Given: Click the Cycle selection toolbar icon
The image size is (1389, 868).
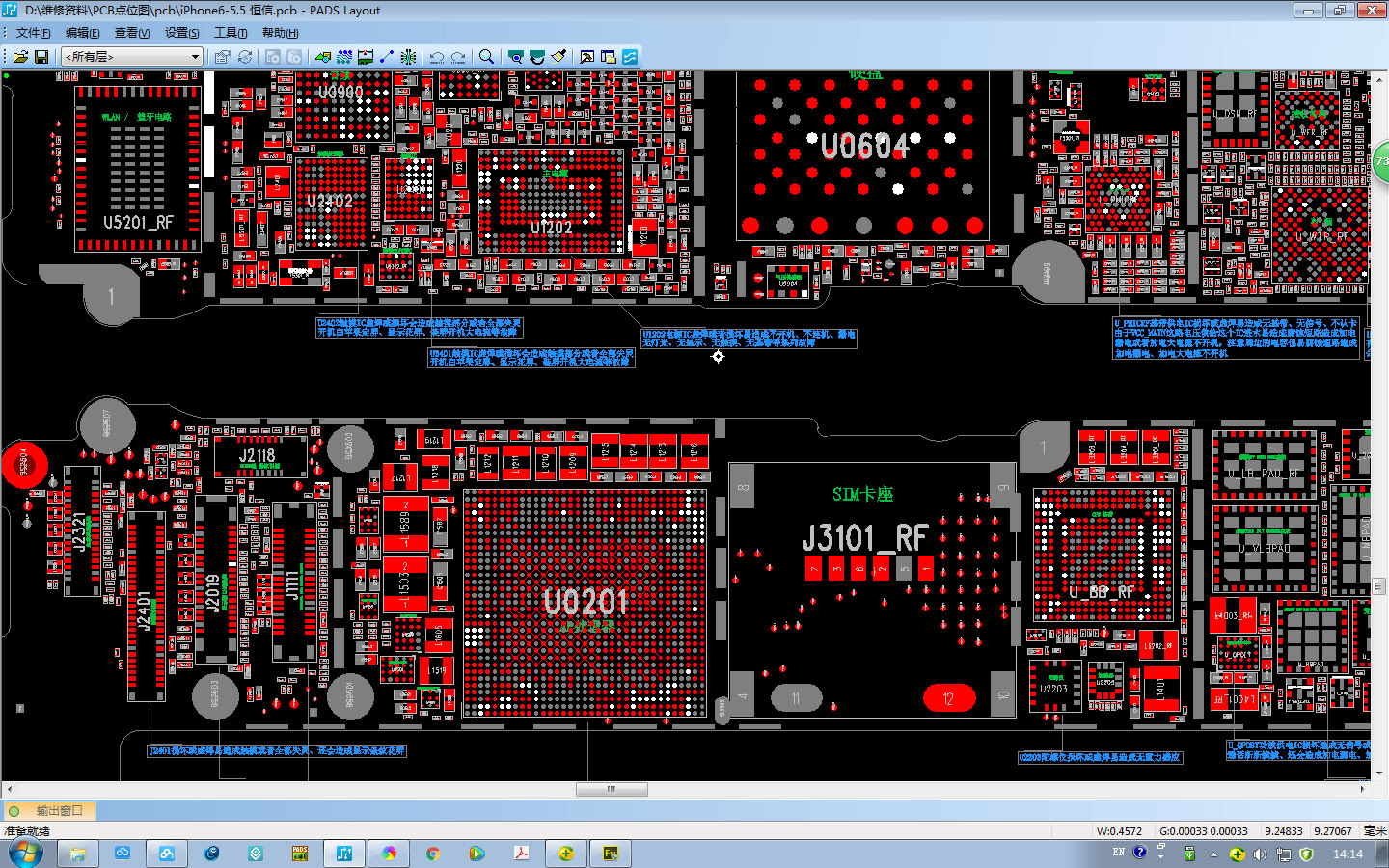Looking at the screenshot, I should click(x=245, y=57).
